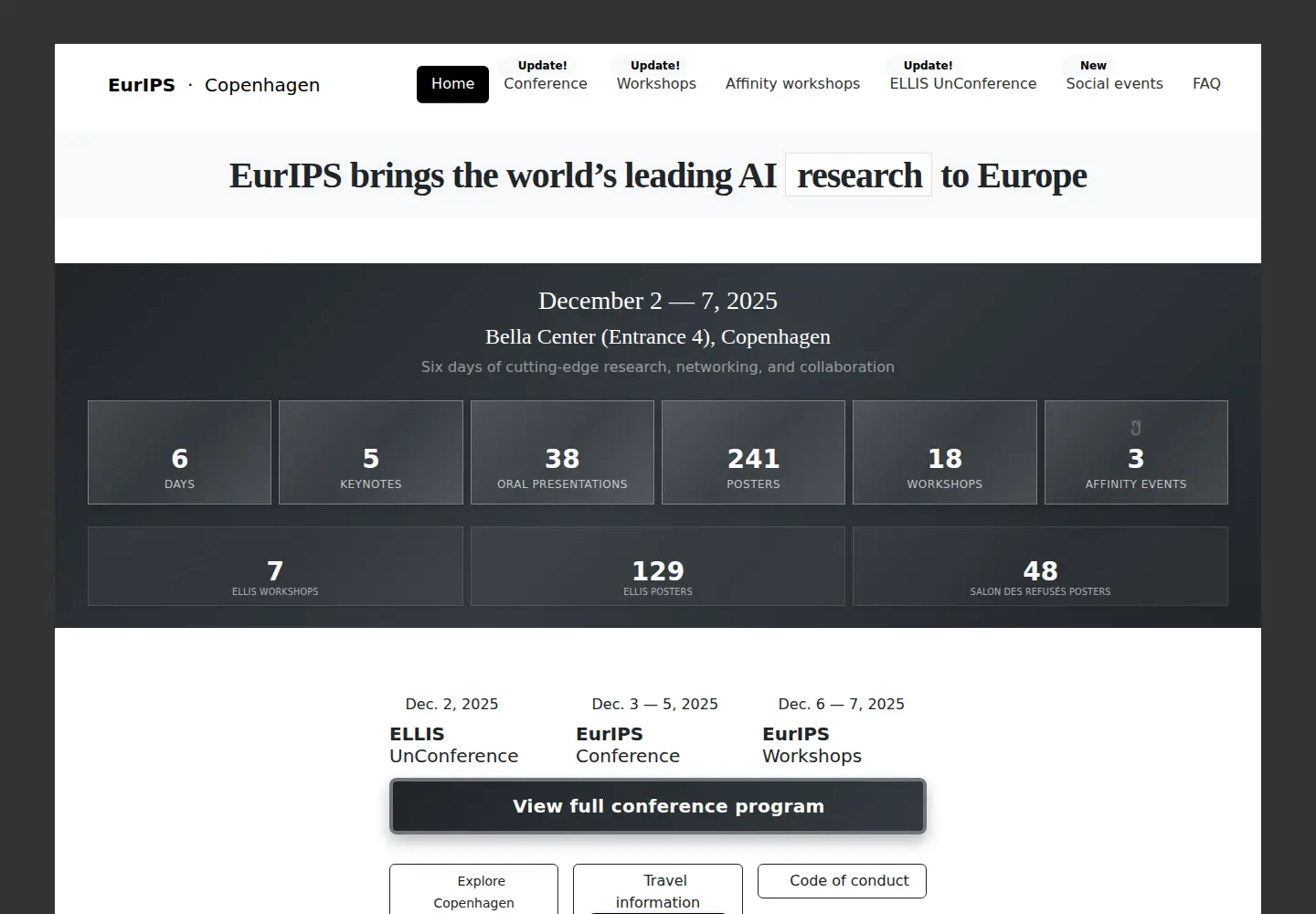The image size is (1316, 914).
Task: Open the 7 ELLIS Workshops card
Action: [x=275, y=566]
